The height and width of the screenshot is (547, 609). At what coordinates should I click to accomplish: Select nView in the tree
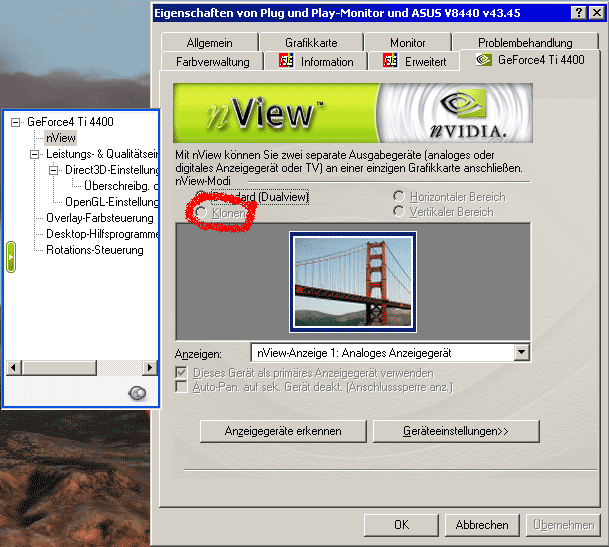pos(61,138)
